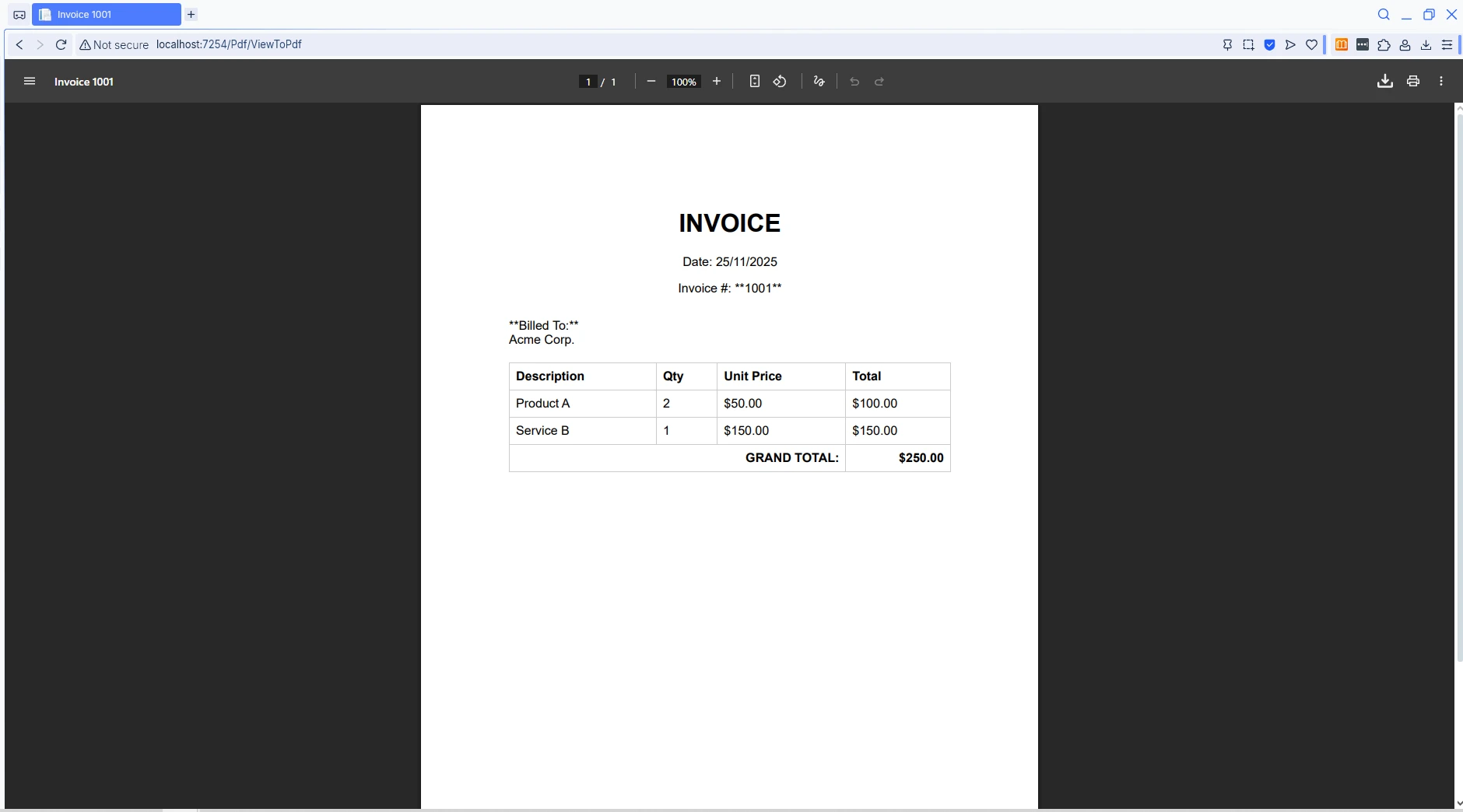1463x812 pixels.
Task: Print the invoice document
Action: tap(1414, 81)
